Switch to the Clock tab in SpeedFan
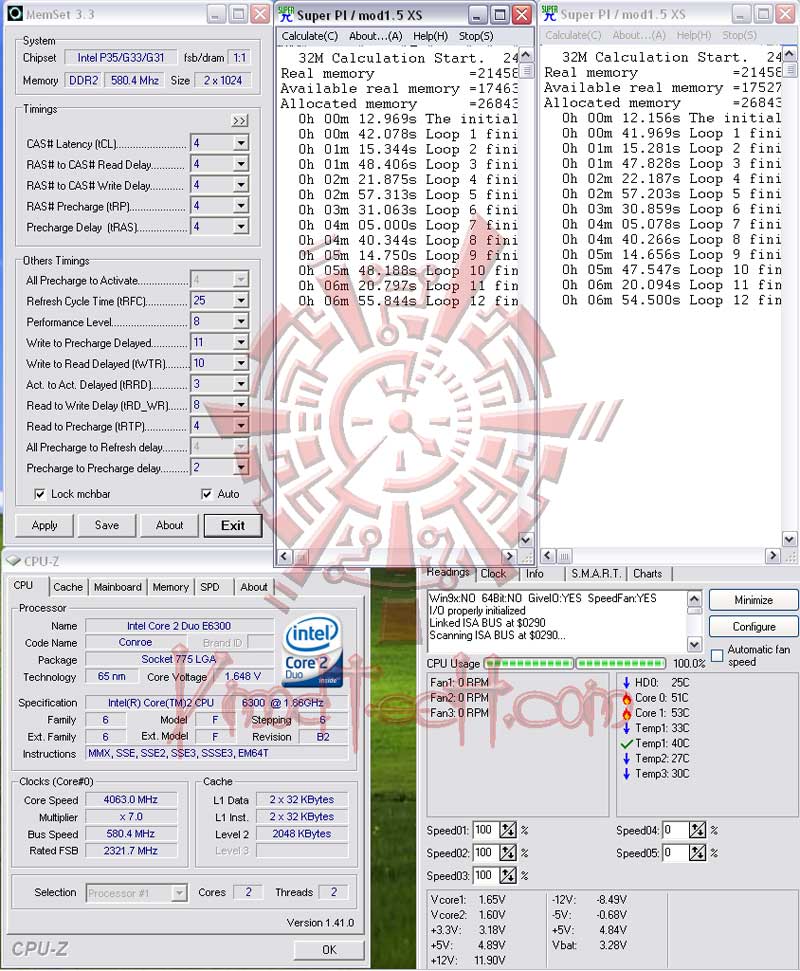800x971 pixels. coord(493,574)
